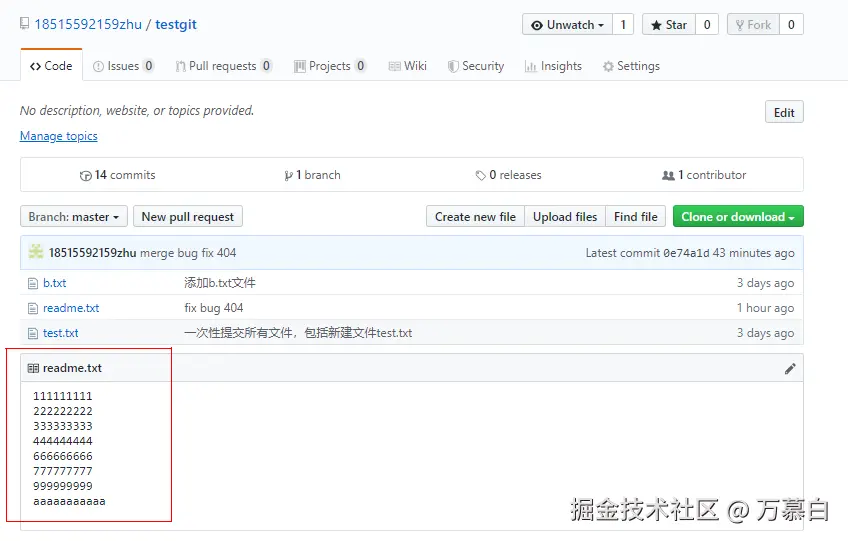Click the file icon next to test.txt
Viewport: 848px width, 541px height.
point(33,333)
